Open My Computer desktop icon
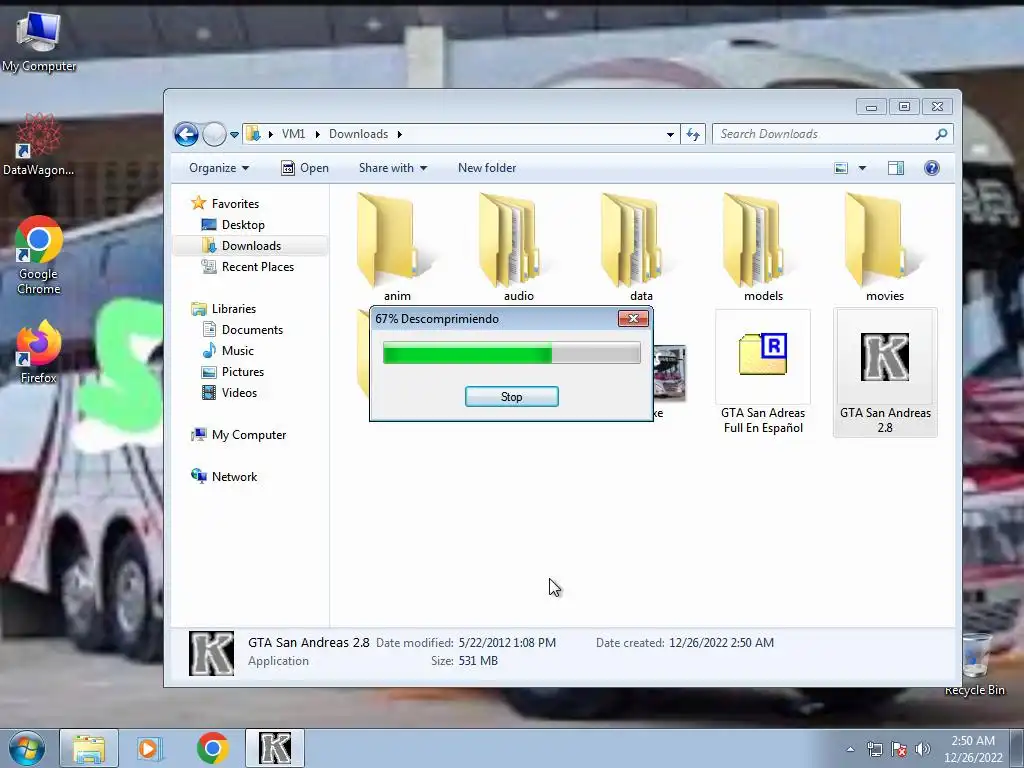 [39, 42]
